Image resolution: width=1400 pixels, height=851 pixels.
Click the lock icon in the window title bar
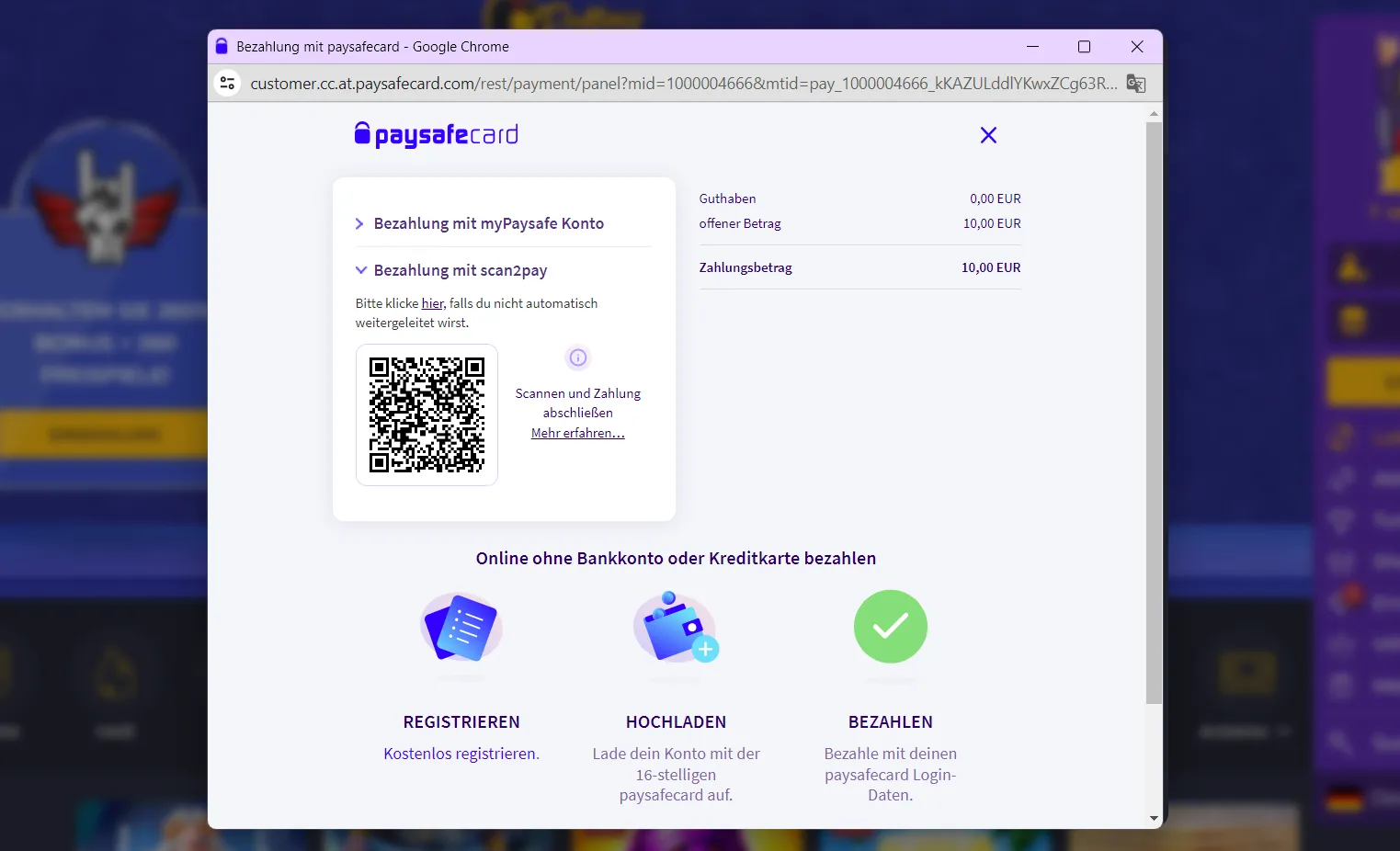(221, 46)
